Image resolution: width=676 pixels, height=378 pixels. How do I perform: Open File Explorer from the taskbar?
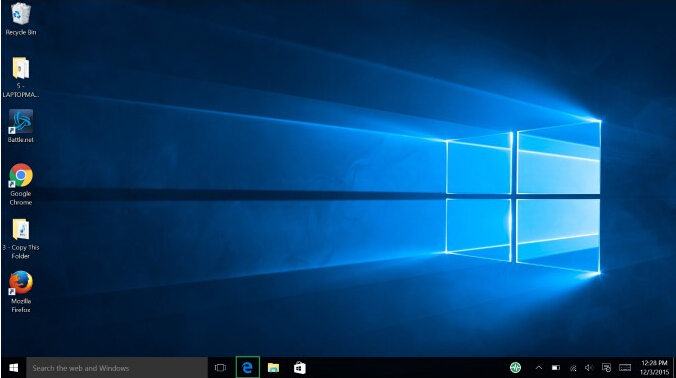tap(273, 368)
